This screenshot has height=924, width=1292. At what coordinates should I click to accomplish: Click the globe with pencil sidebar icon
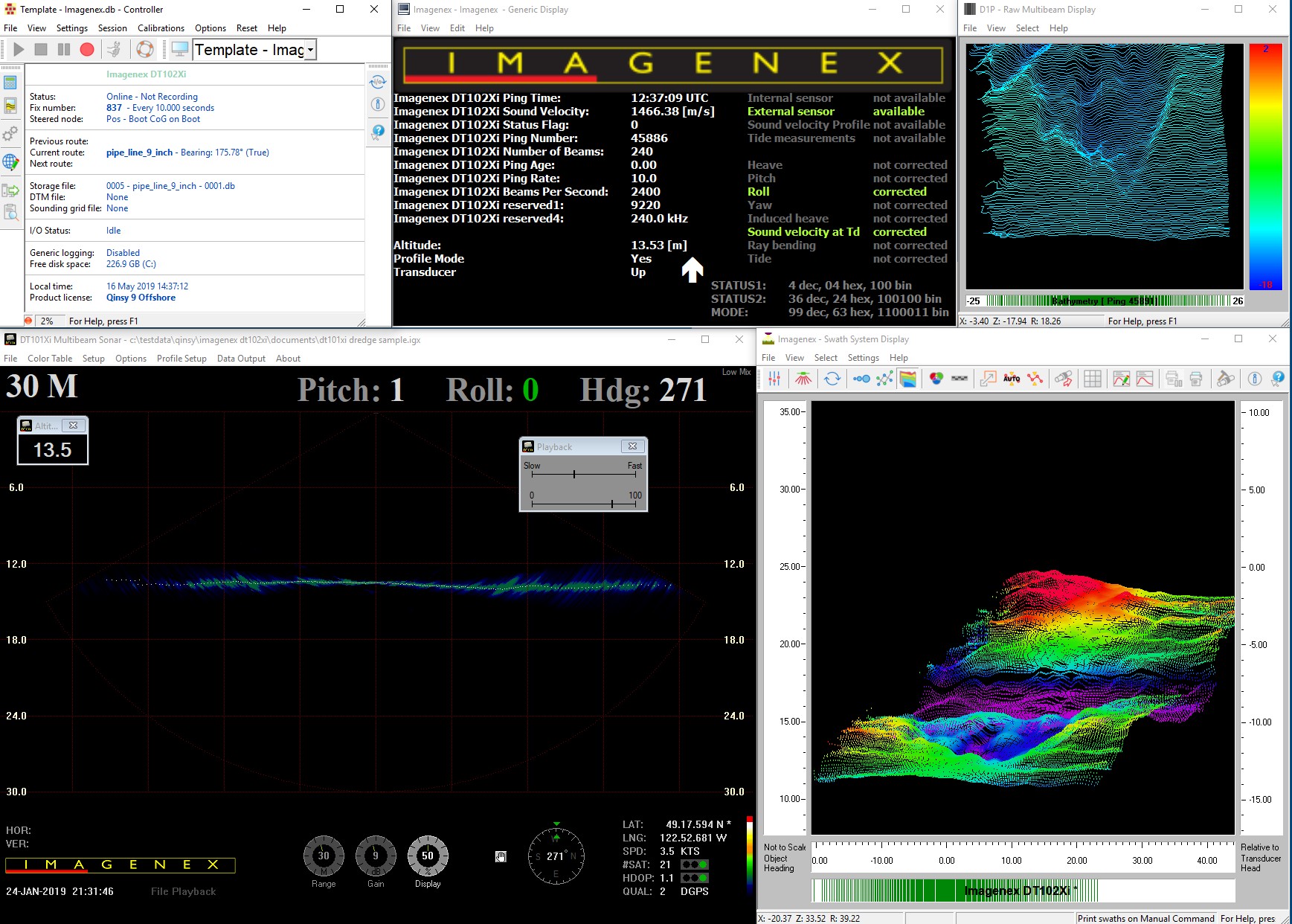[10, 161]
